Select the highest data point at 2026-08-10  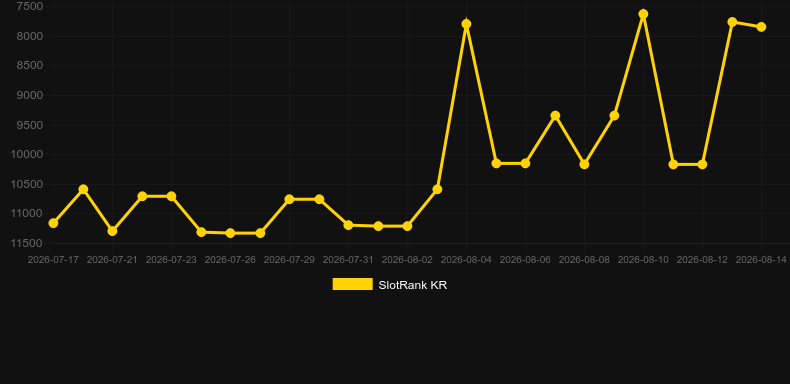click(643, 14)
